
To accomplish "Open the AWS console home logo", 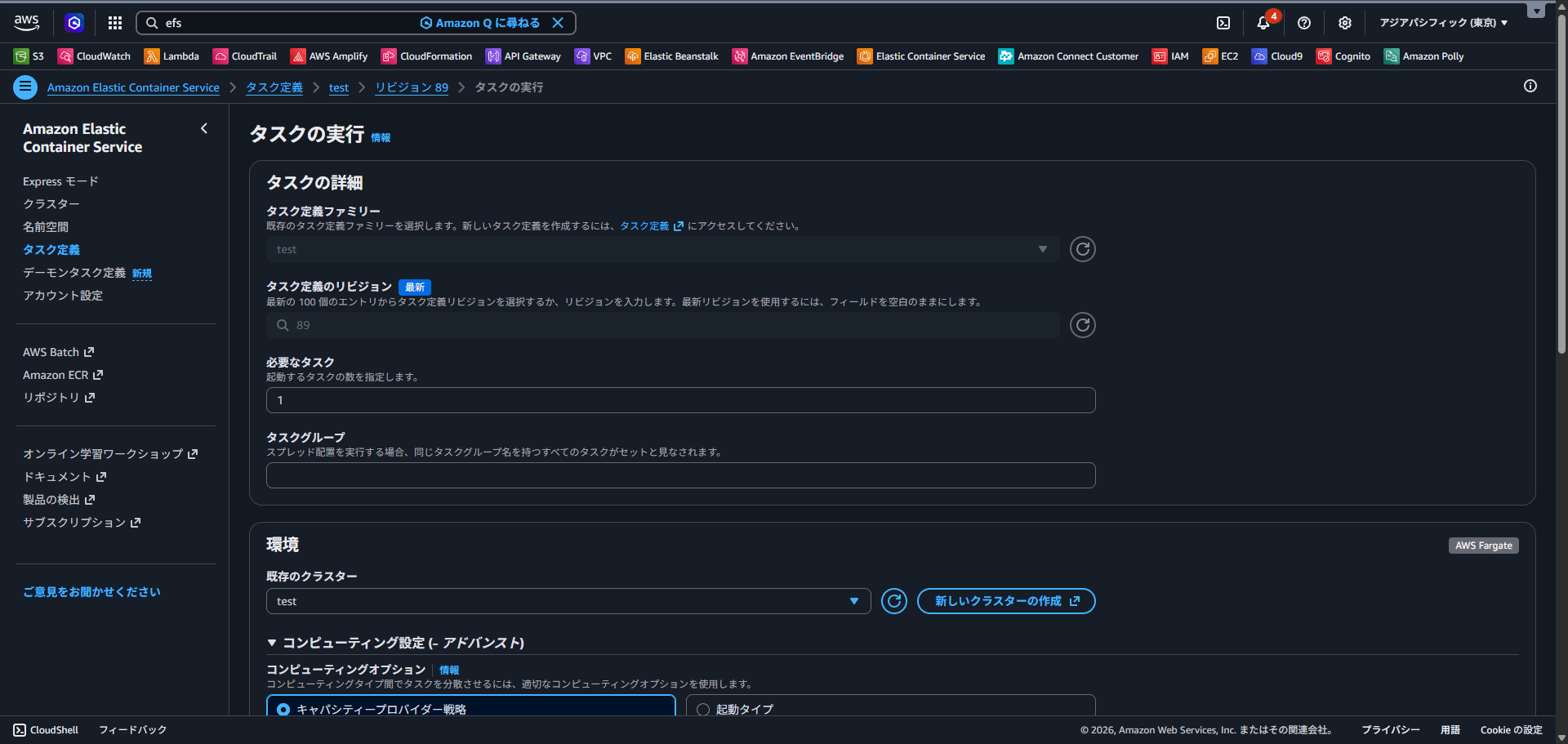I will (x=26, y=23).
